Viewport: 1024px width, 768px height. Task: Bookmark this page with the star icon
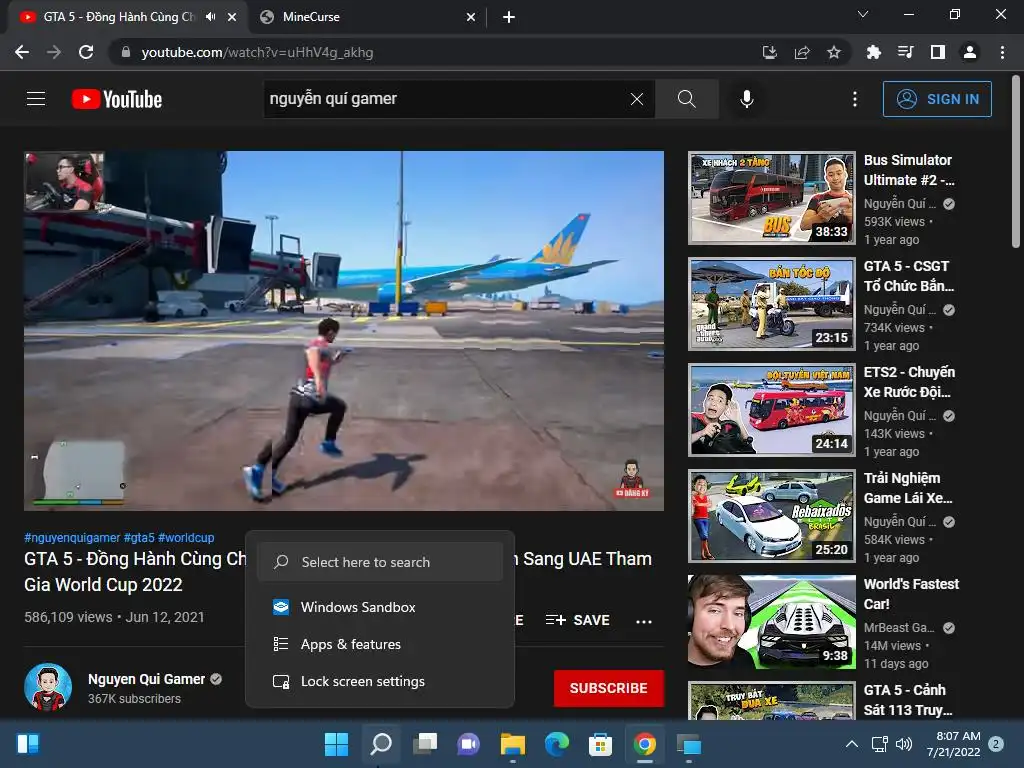coord(834,52)
